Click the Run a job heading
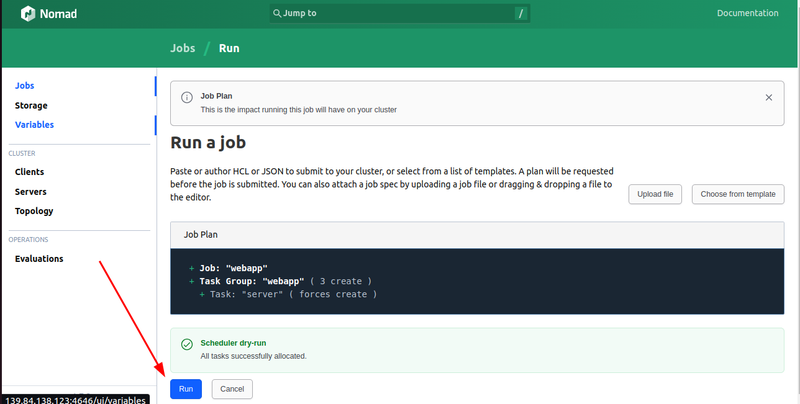The image size is (800, 404). (x=208, y=142)
